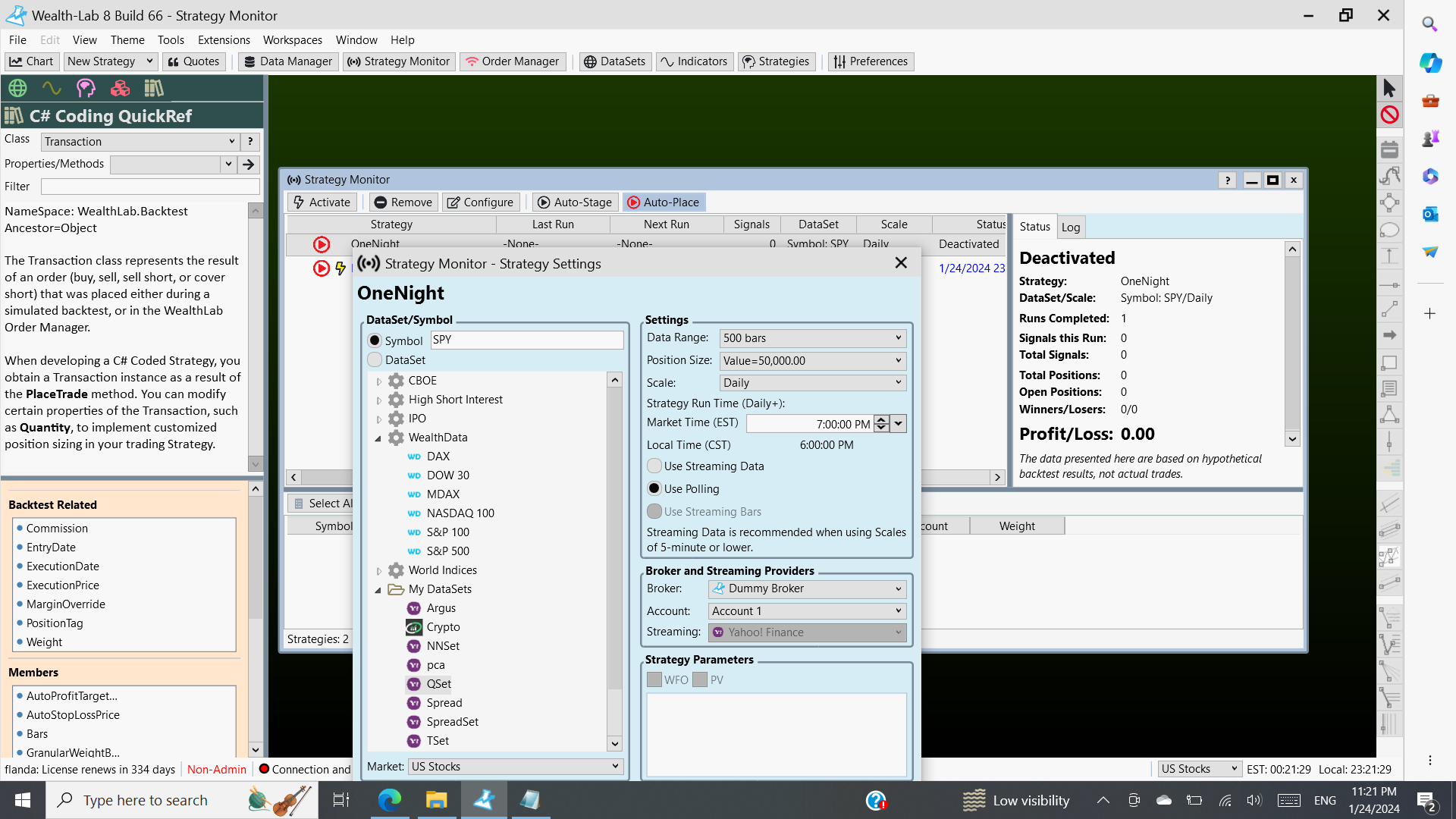The width and height of the screenshot is (1456, 819).
Task: Open the Account dropdown
Action: 807,611
